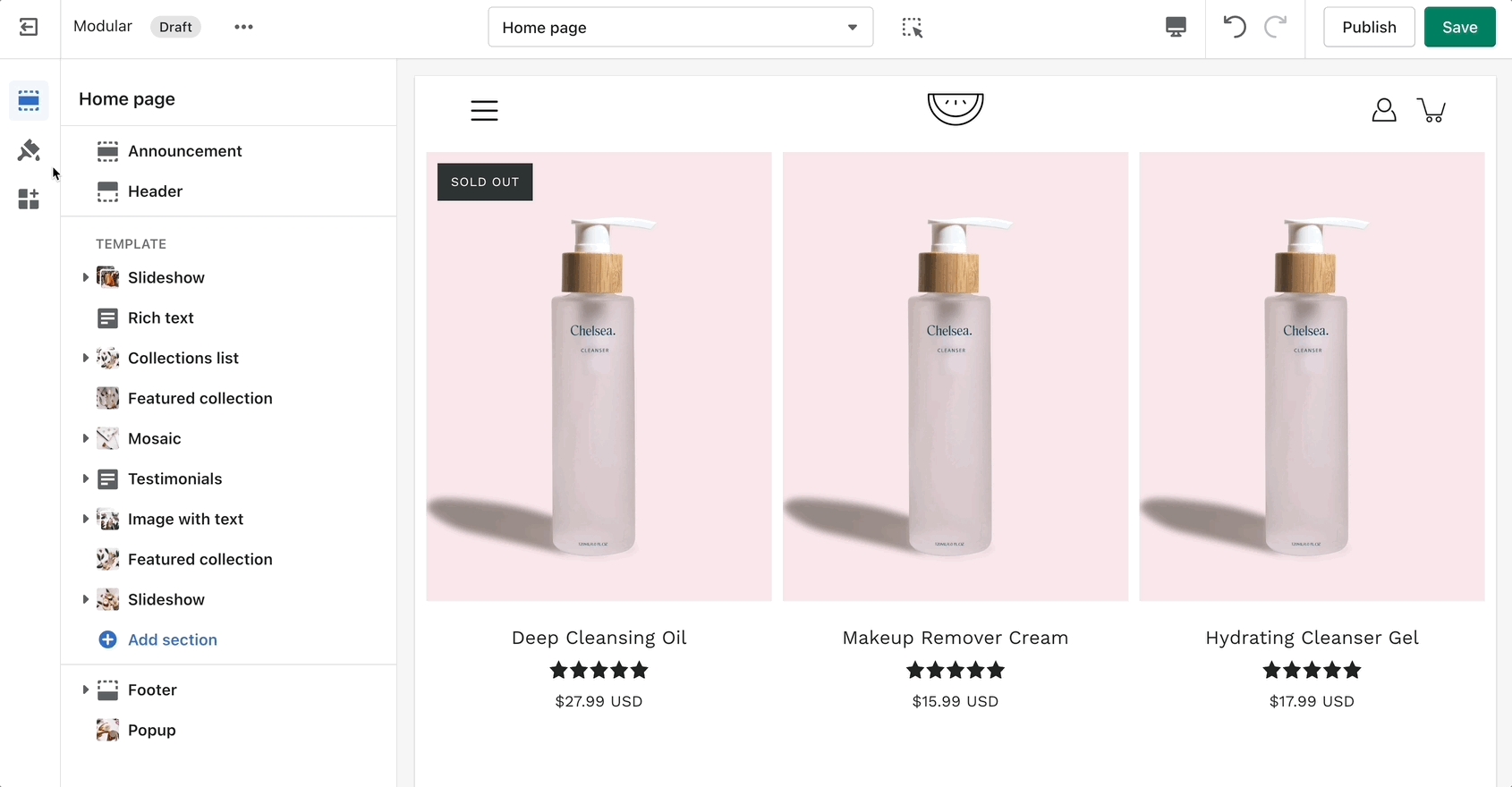Undo the last change
Viewport: 1512px width, 787px height.
point(1235,27)
